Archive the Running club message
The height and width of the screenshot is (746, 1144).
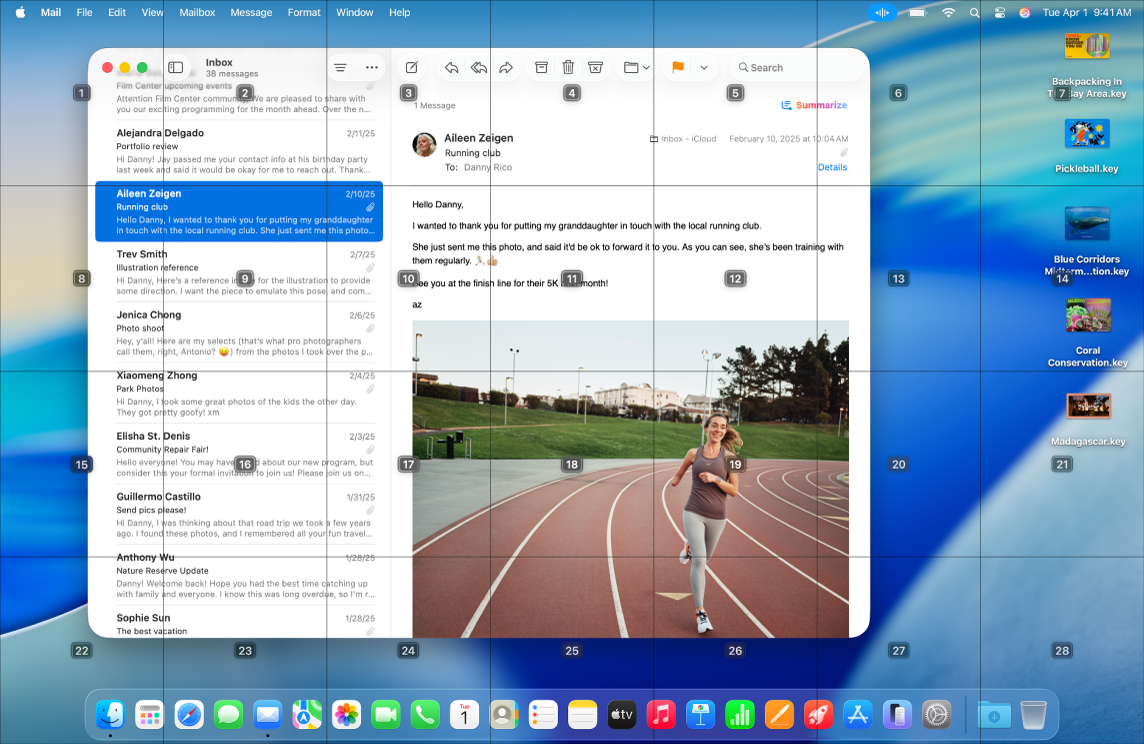coord(540,67)
